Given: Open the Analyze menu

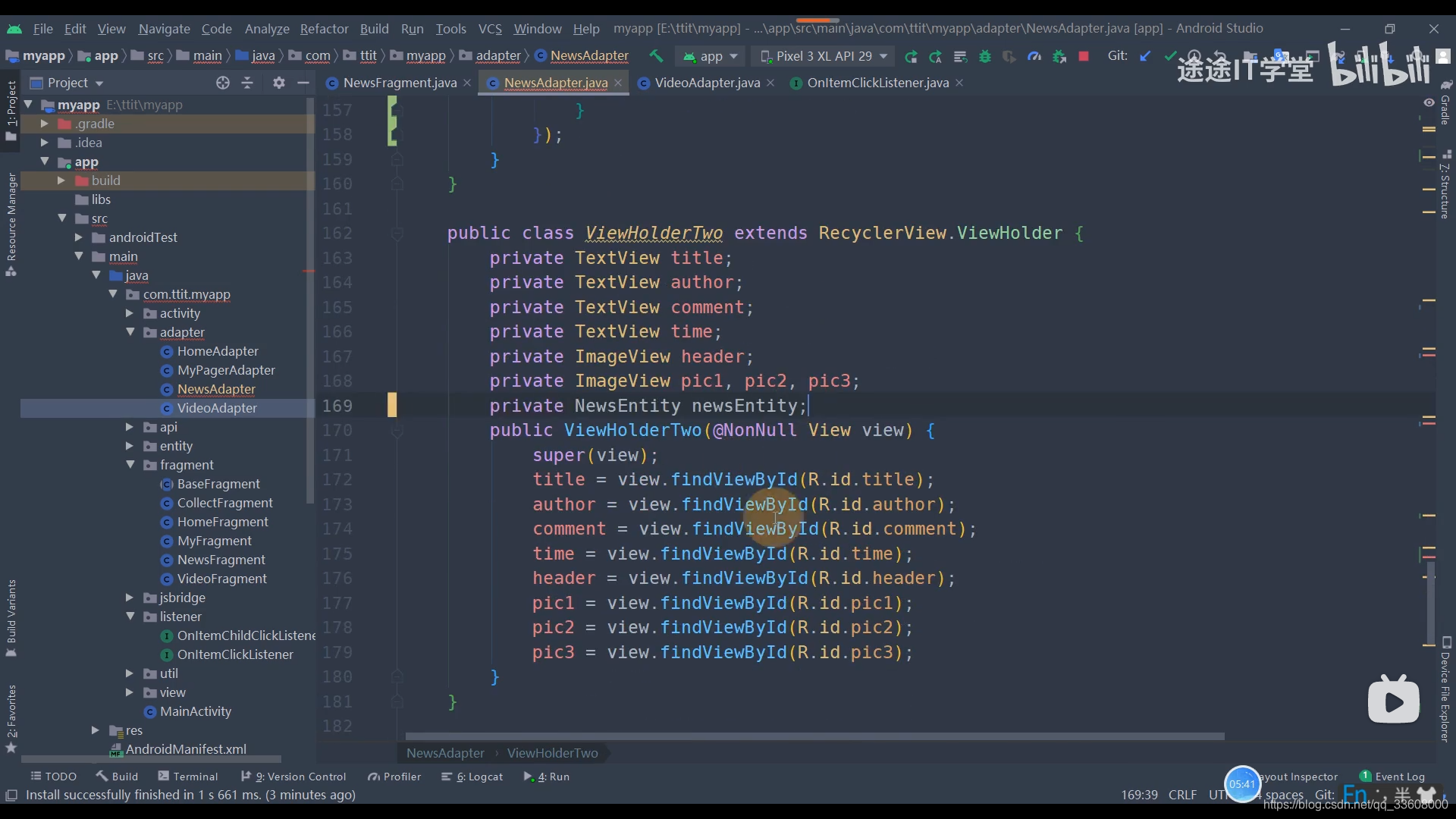Looking at the screenshot, I should coord(267,29).
